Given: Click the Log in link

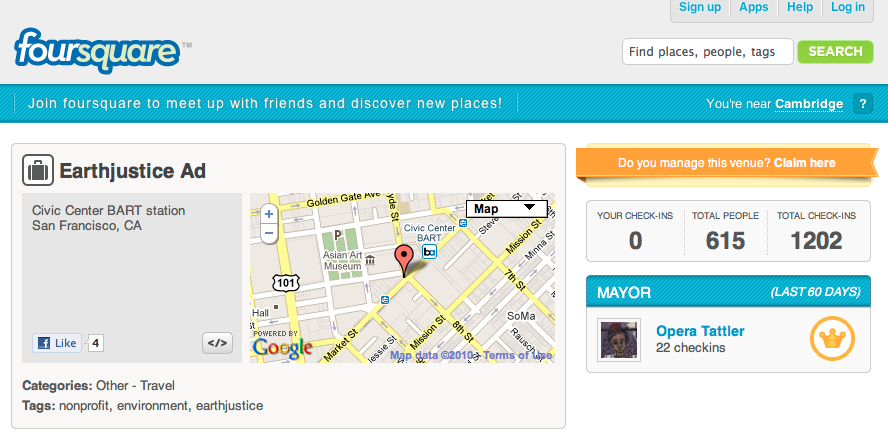Looking at the screenshot, I should pyautogui.click(x=848, y=7).
